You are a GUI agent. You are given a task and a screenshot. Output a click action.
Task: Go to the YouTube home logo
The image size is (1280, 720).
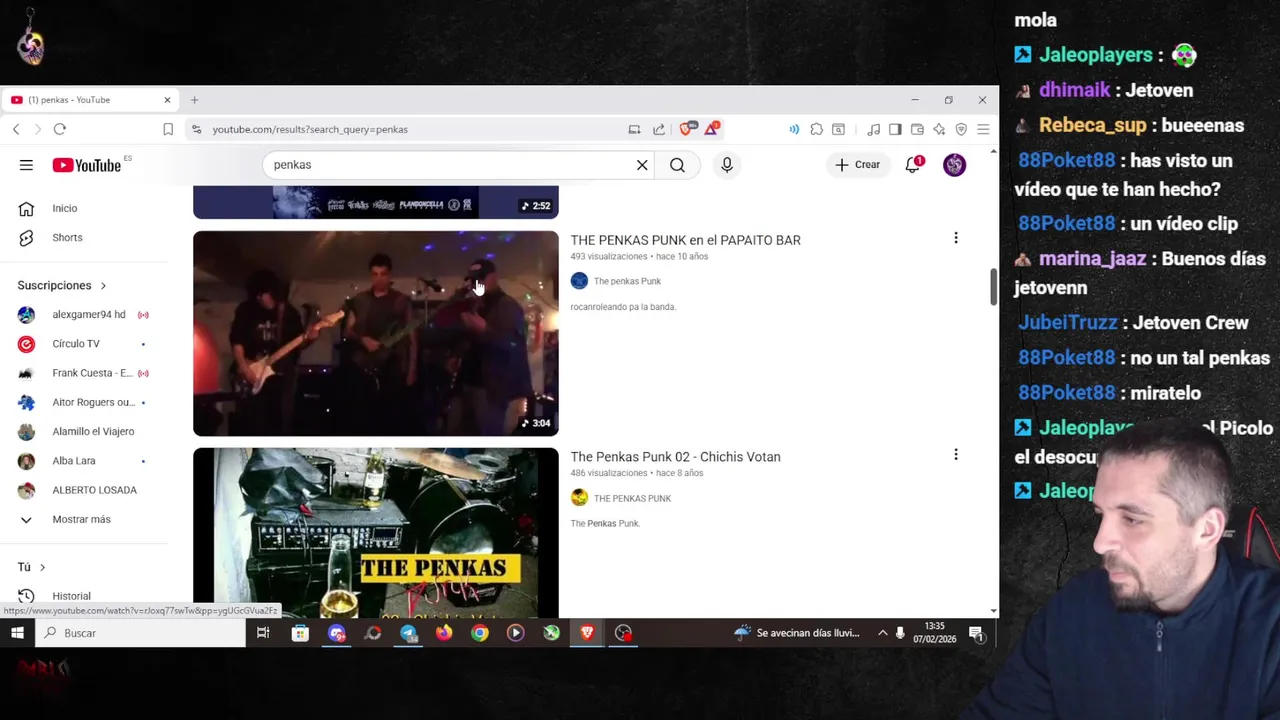click(87, 165)
